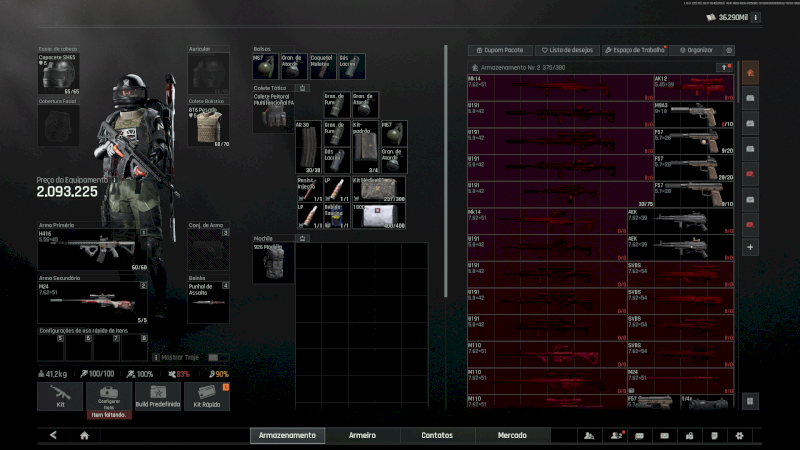Expand the Colete Tático lock icon
Screen dimensions: 800x450
(x=304, y=88)
